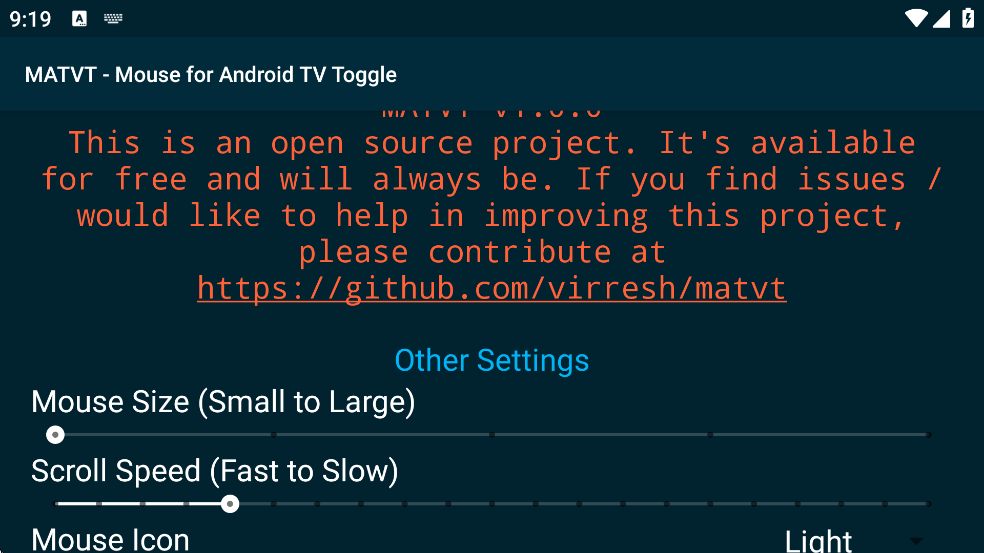Tap the Wi-Fi icon in status bar
The height and width of the screenshot is (553, 984).
pyautogui.click(x=915, y=18)
